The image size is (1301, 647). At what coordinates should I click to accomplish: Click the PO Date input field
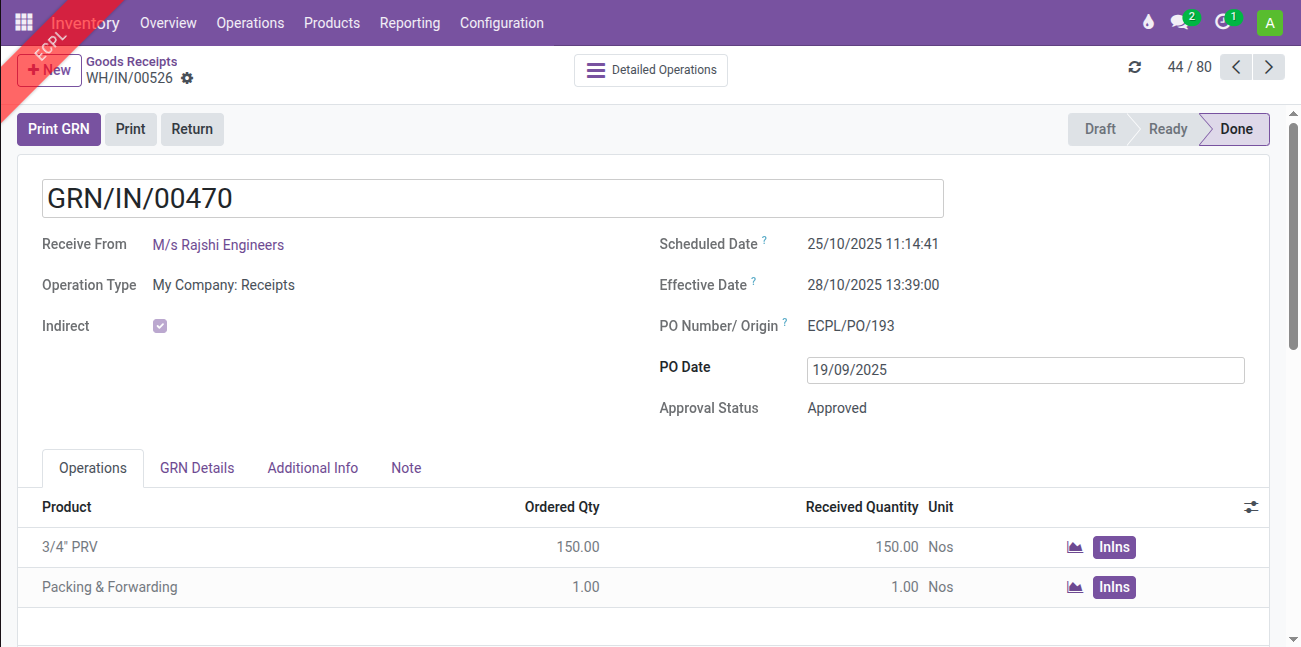1025,370
